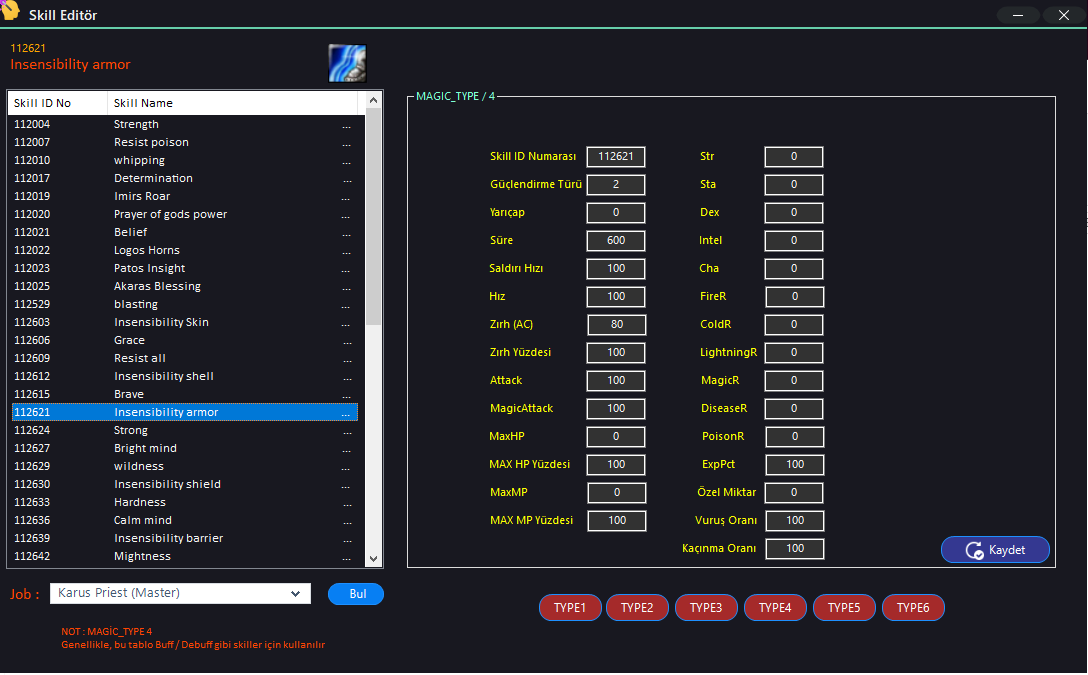This screenshot has width=1088, height=675.
Task: Click the ExpPct input box
Action: coord(794,465)
